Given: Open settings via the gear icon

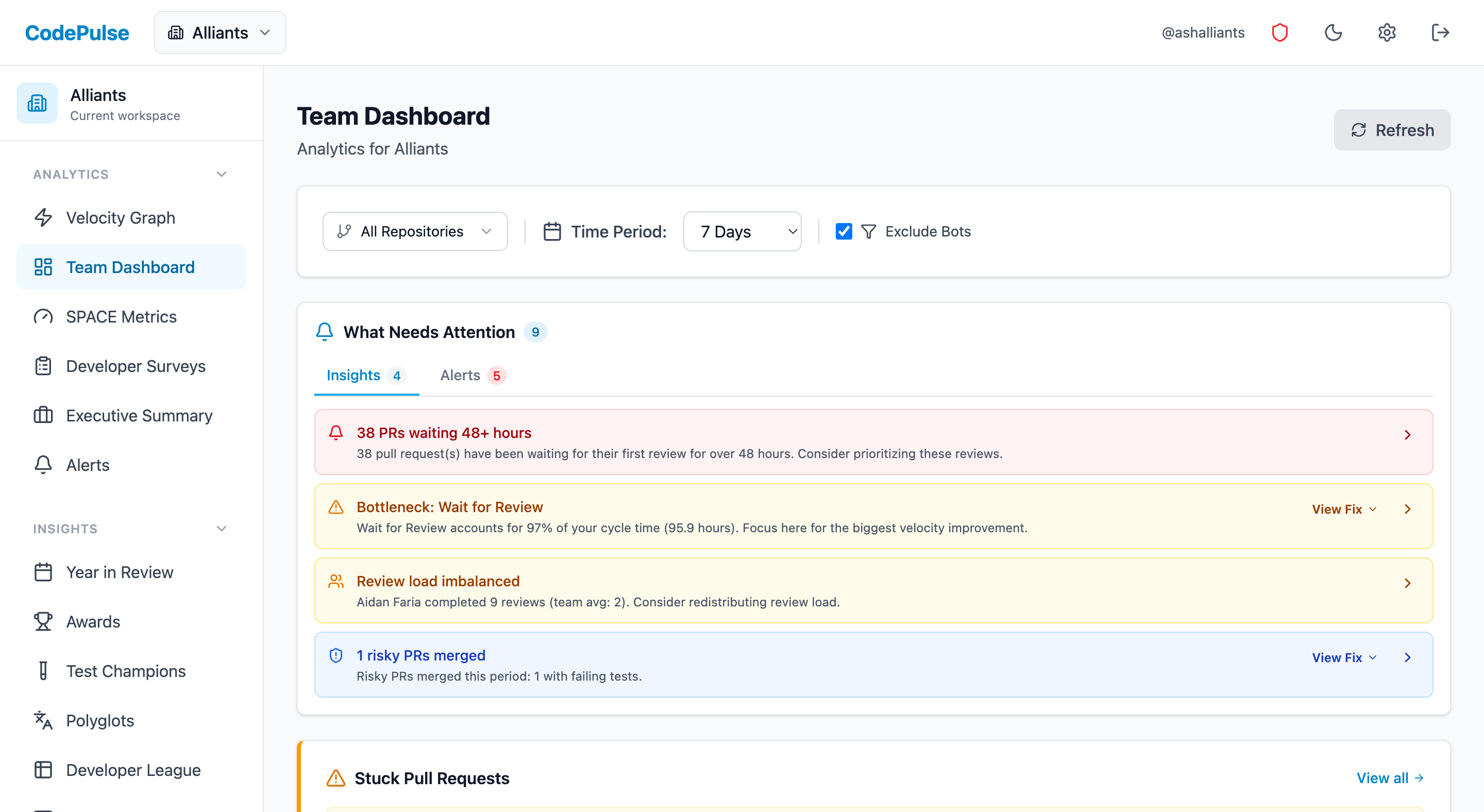Looking at the screenshot, I should pos(1387,32).
